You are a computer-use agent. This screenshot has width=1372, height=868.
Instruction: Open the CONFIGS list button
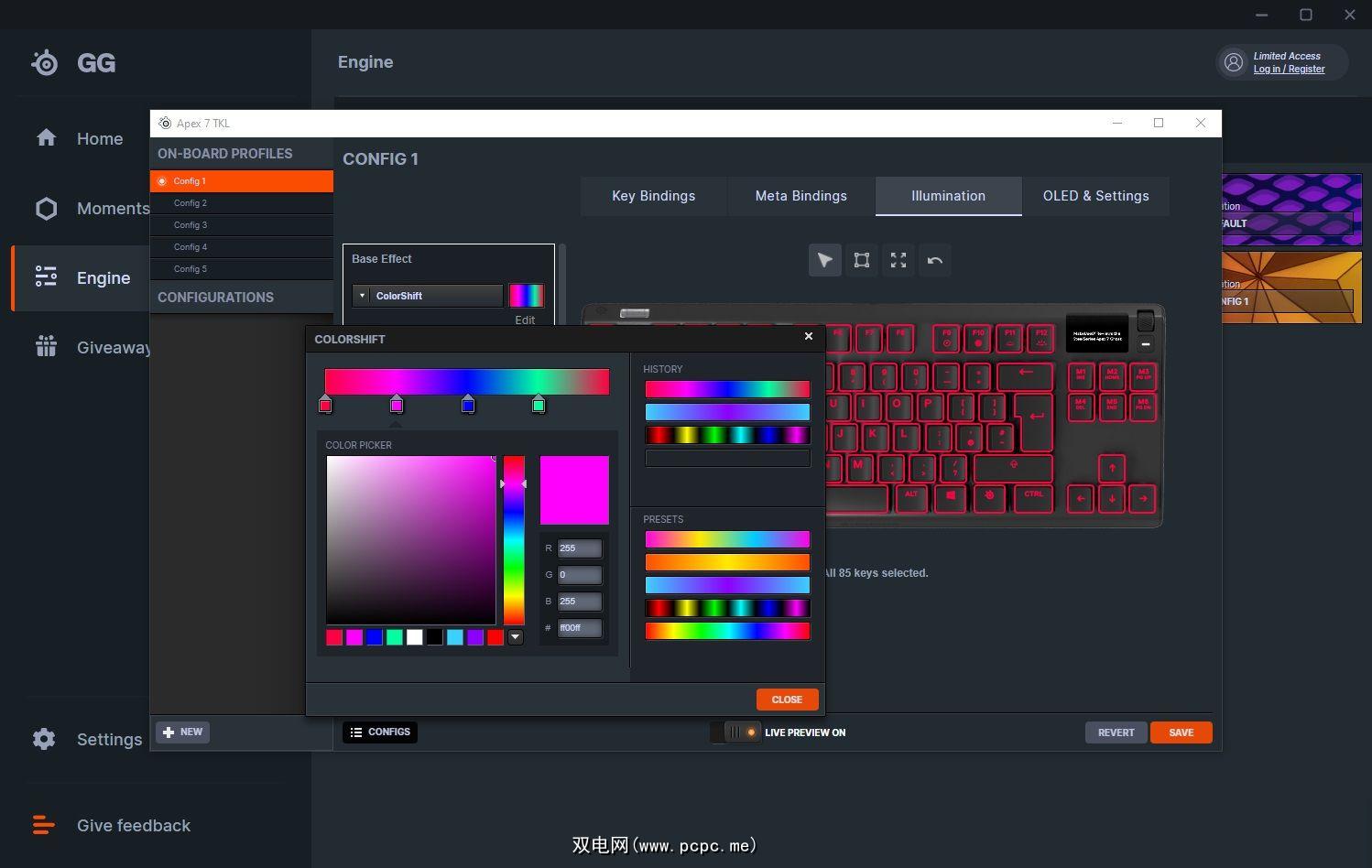click(x=380, y=732)
